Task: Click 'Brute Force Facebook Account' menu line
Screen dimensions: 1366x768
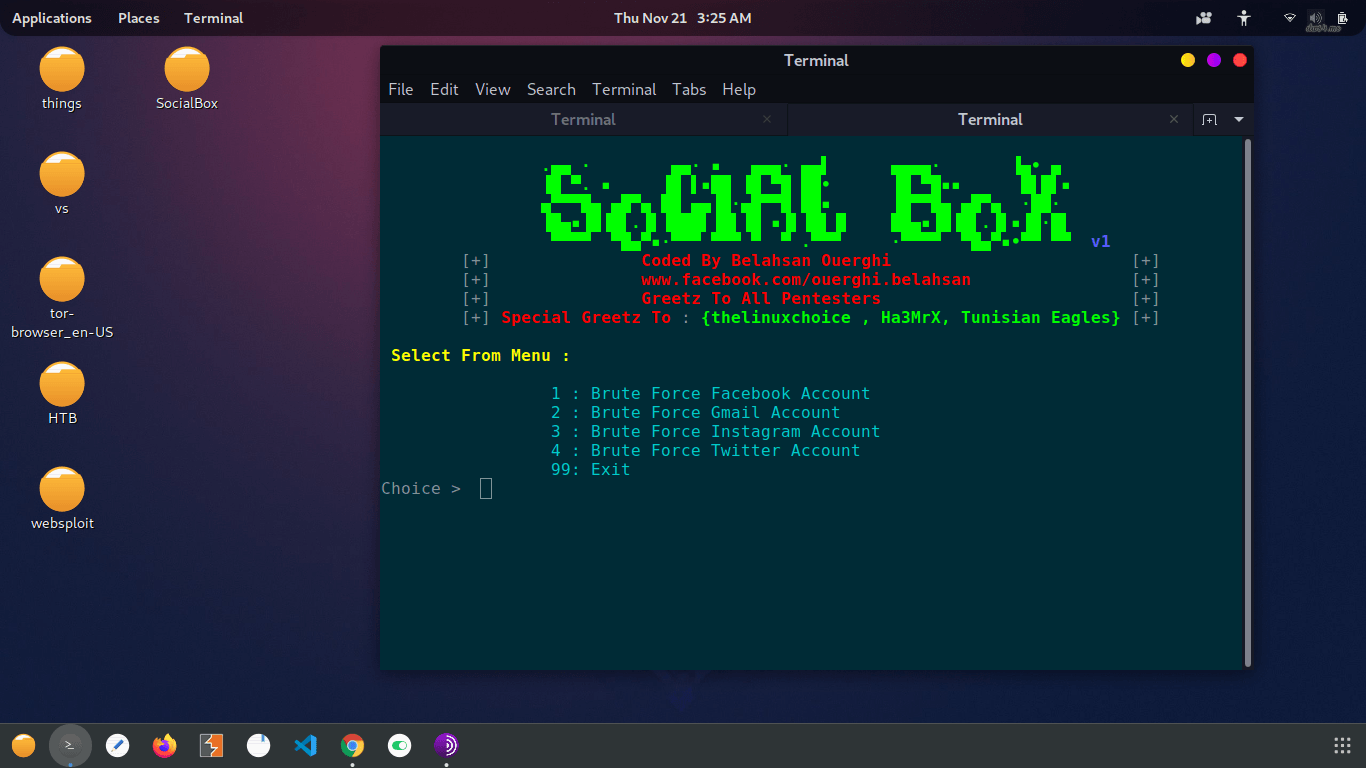Action: (711, 393)
